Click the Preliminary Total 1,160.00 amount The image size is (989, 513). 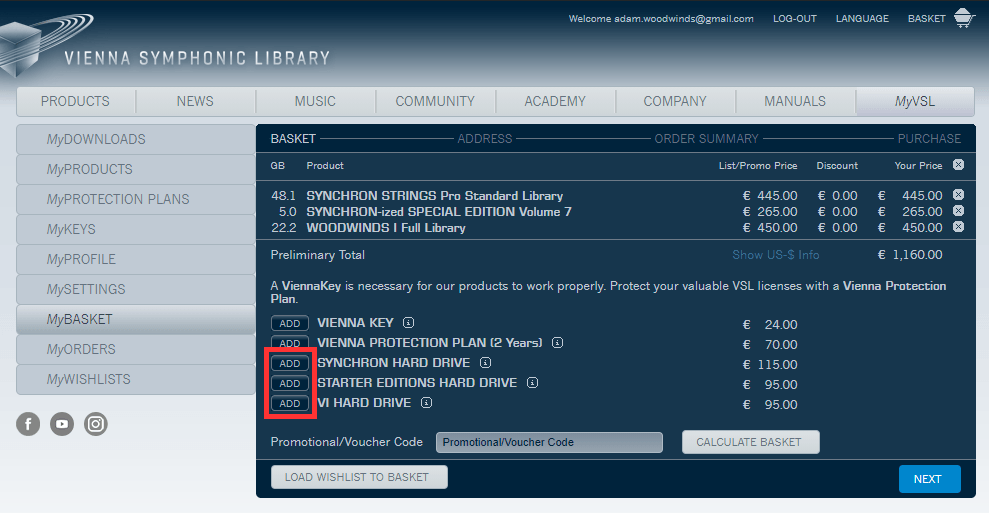(x=910, y=255)
